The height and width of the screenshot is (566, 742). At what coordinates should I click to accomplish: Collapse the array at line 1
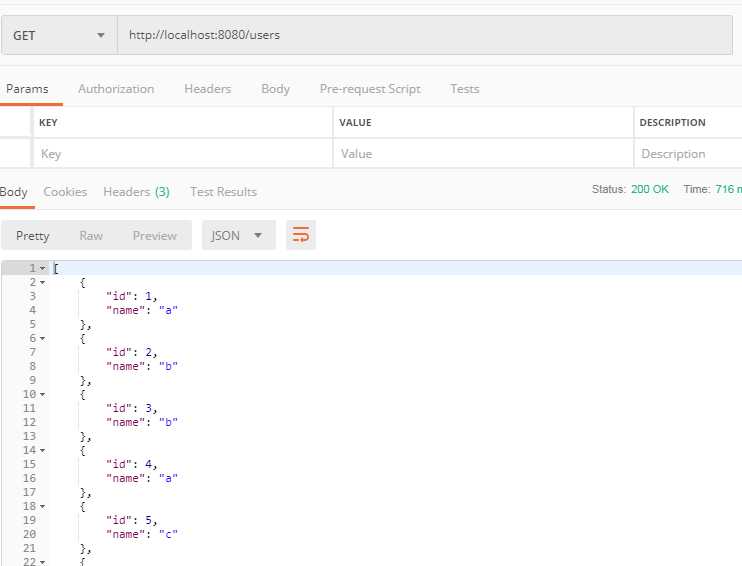point(43,269)
